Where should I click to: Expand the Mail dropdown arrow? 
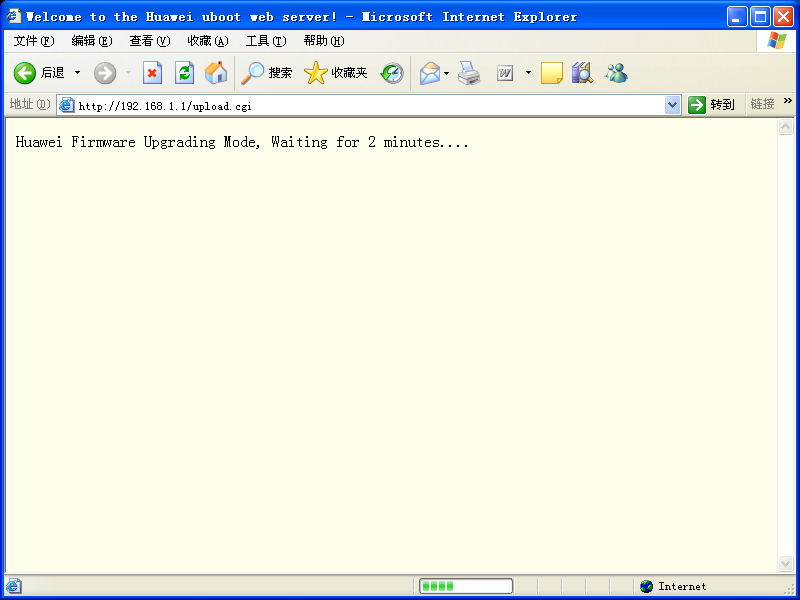pyautogui.click(x=446, y=73)
